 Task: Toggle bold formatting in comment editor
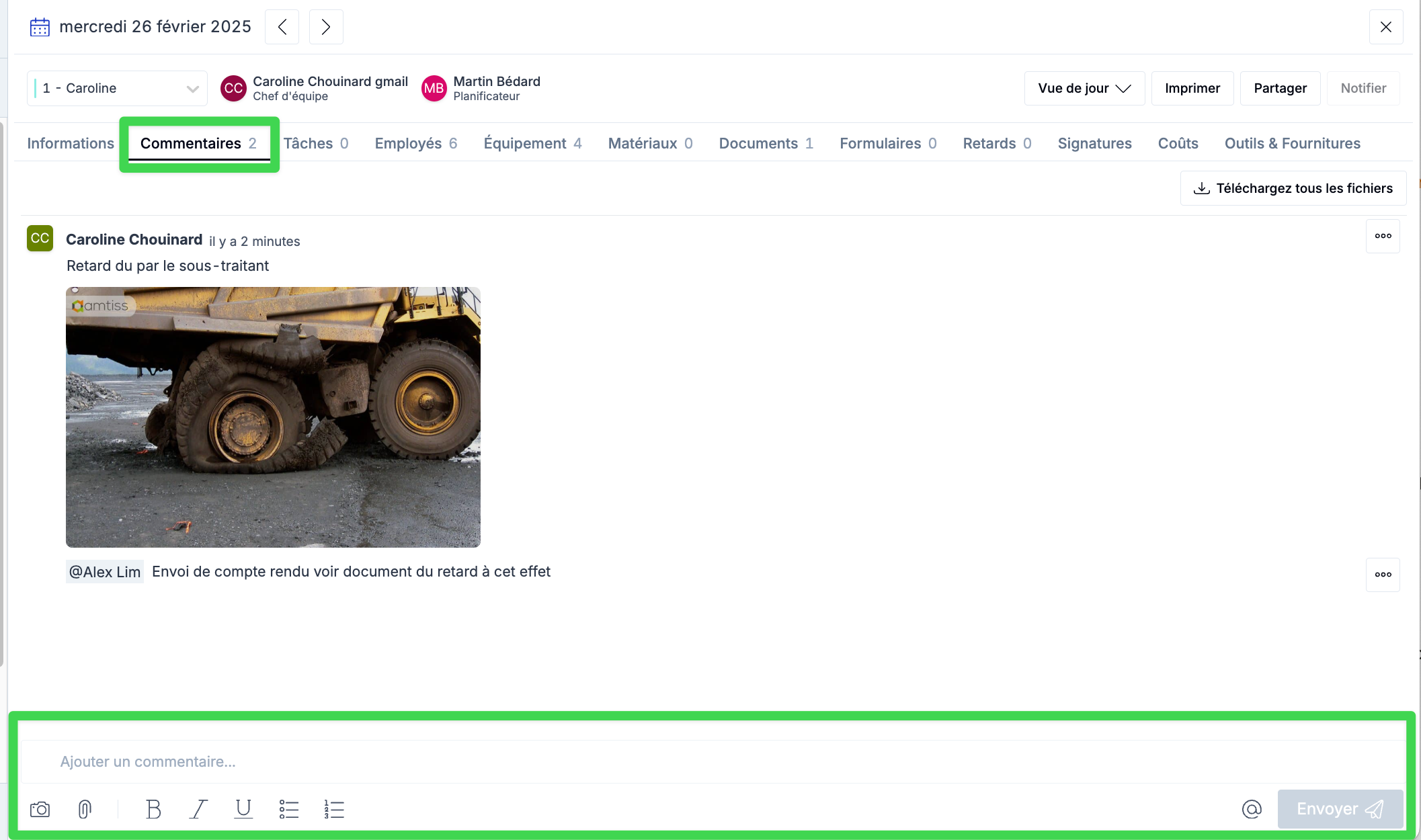click(x=153, y=809)
